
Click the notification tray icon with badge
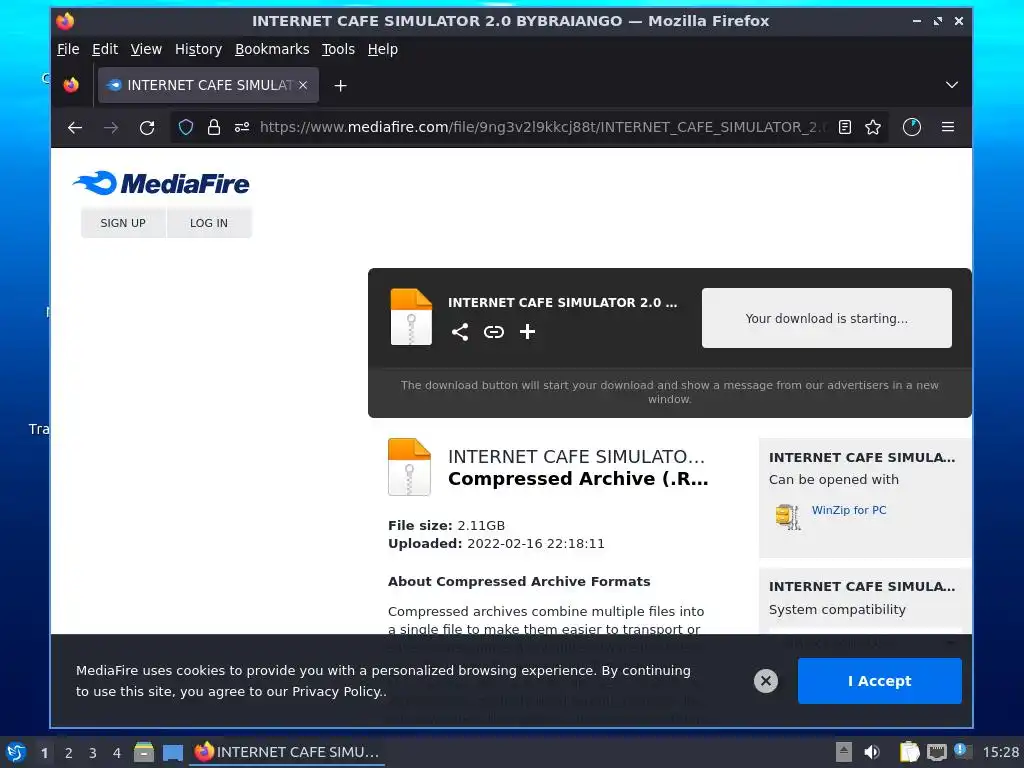tap(963, 751)
